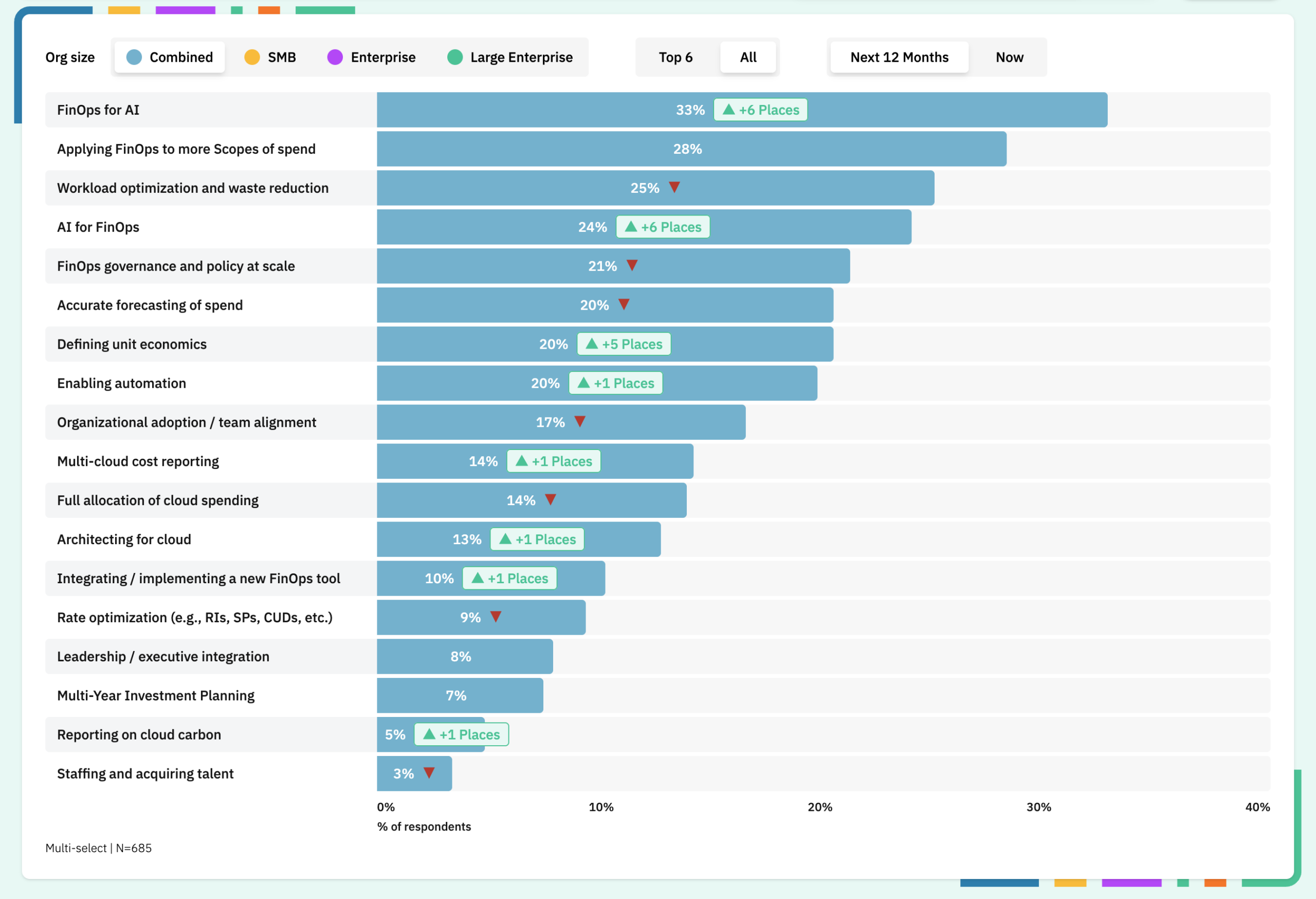Click the +1 Places badge on Enabling automation
Image resolution: width=1316 pixels, height=899 pixels.
tap(615, 383)
